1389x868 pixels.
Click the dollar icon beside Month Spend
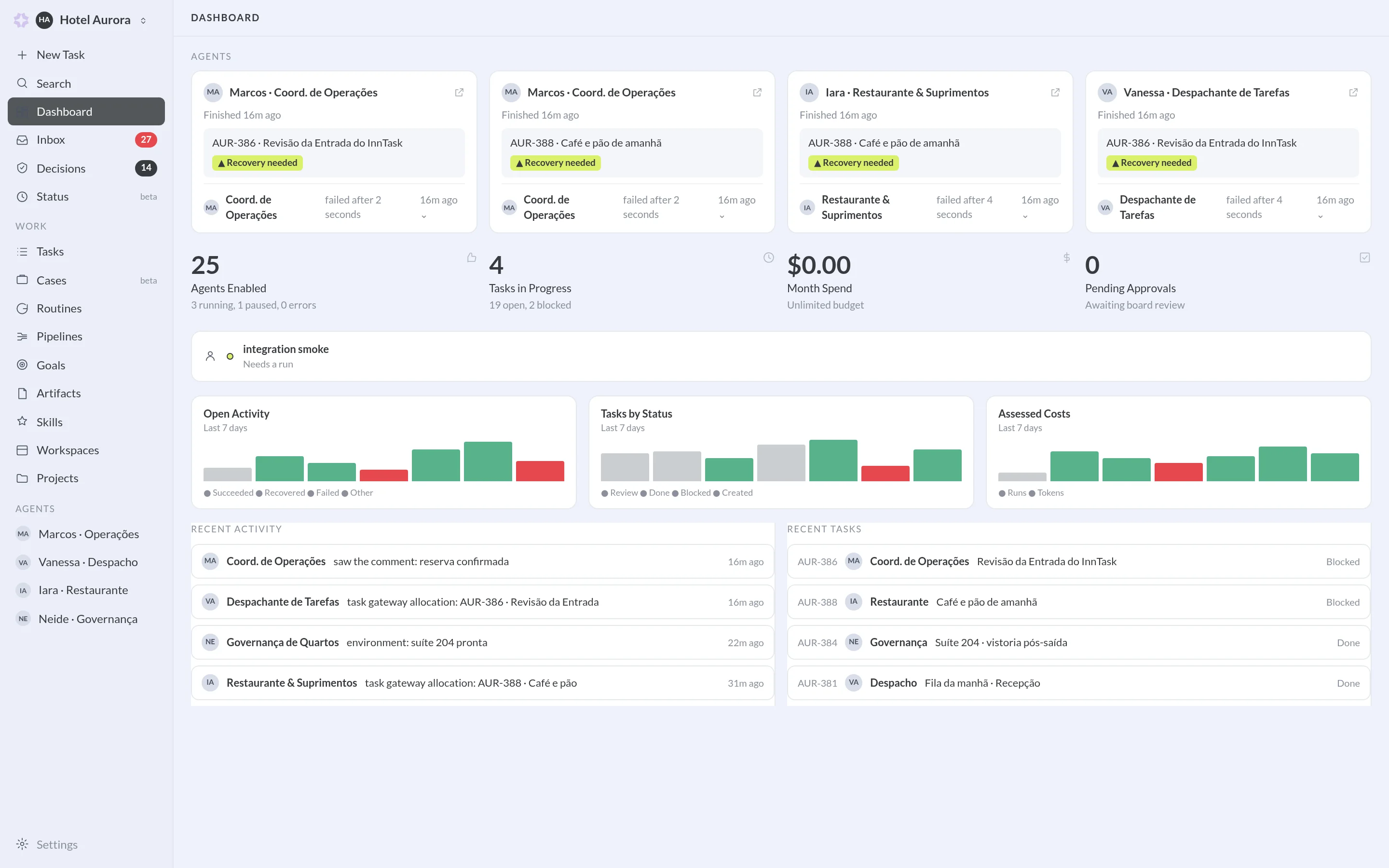point(1066,258)
